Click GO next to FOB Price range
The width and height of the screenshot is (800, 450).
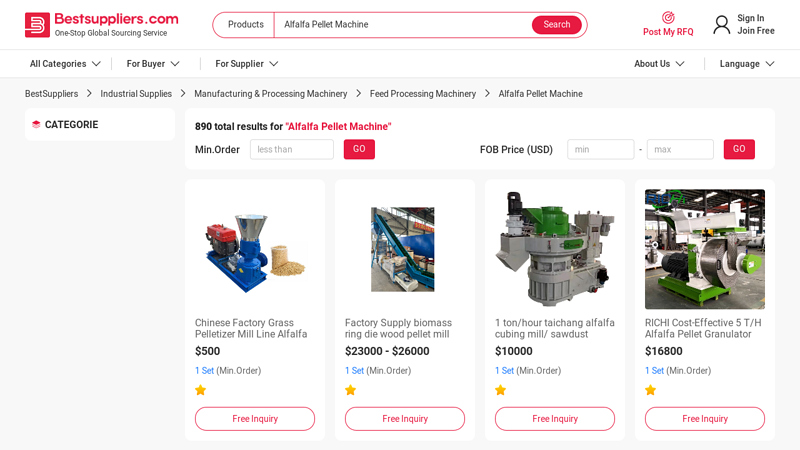(739, 149)
